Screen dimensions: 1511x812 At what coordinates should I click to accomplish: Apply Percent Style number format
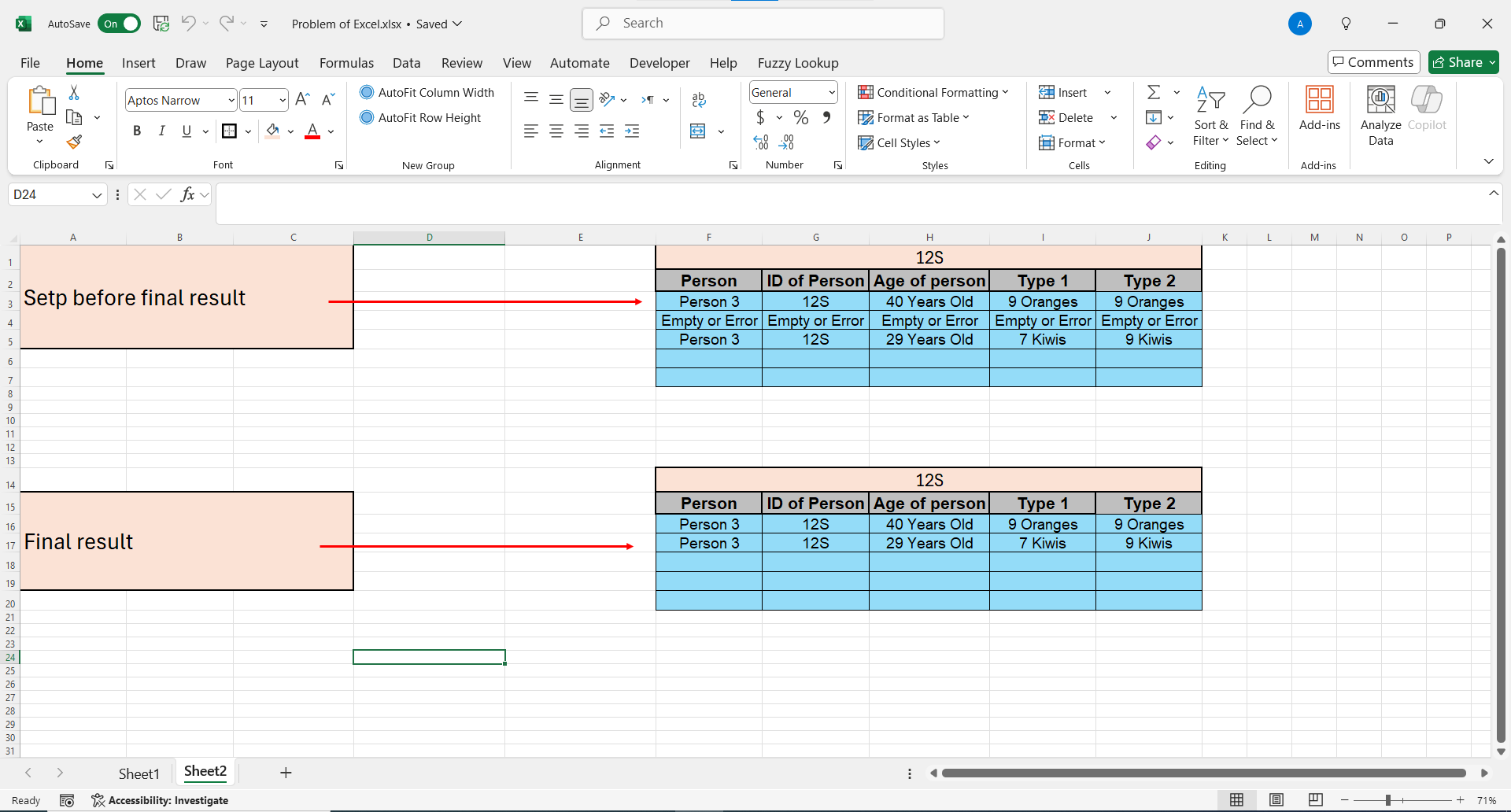pos(801,116)
